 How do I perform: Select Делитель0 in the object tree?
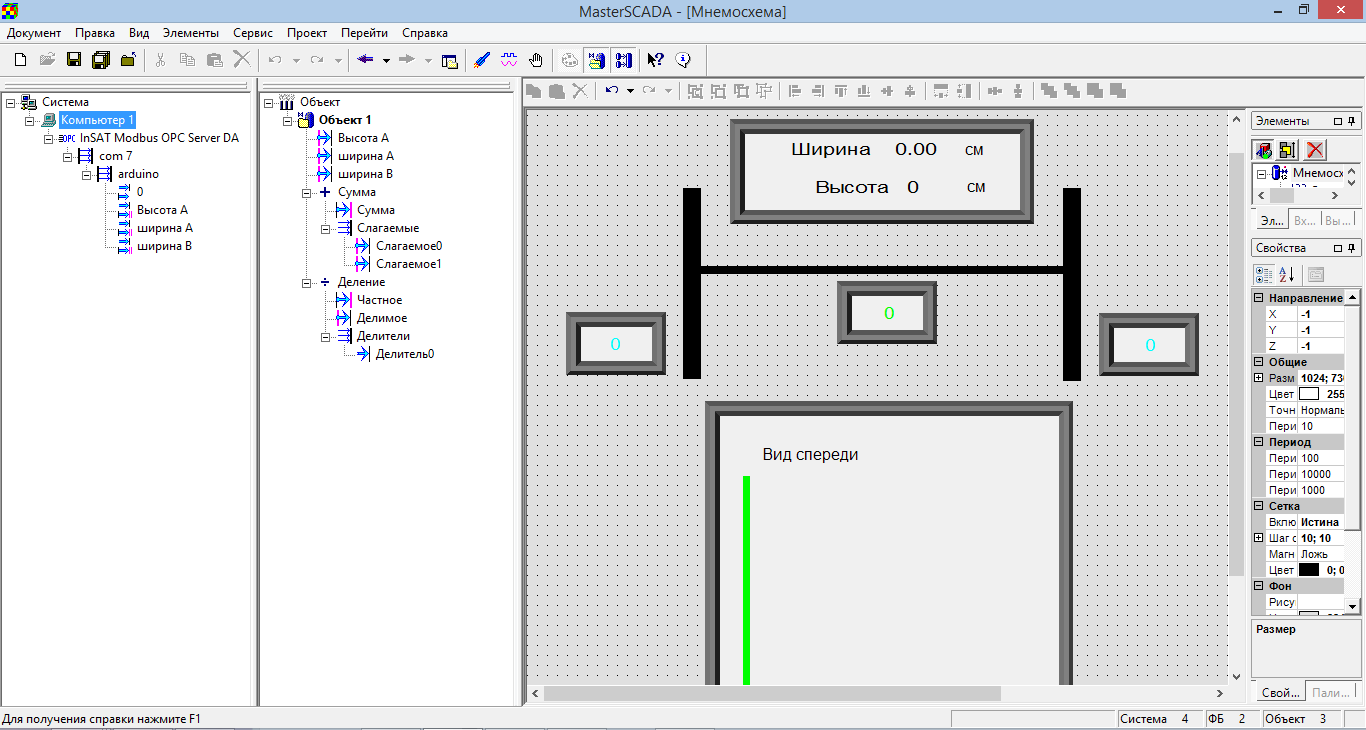pyautogui.click(x=405, y=354)
